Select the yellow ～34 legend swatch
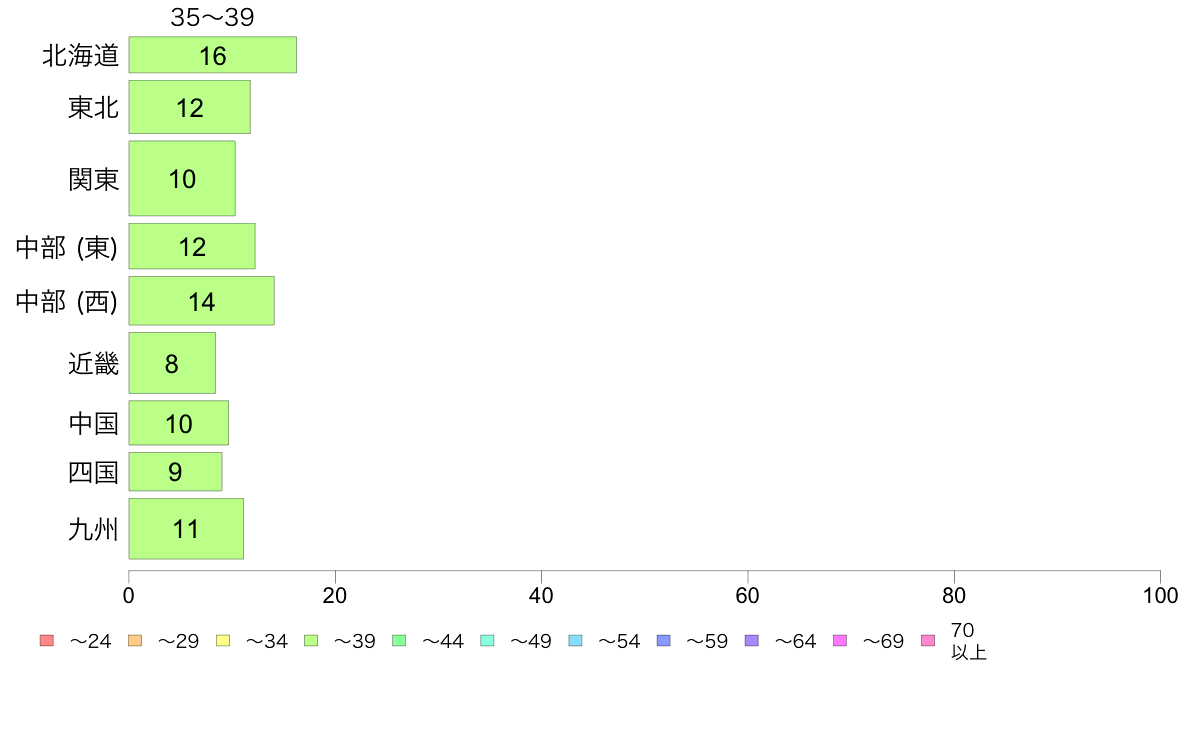The height and width of the screenshot is (736, 1188). click(222, 641)
